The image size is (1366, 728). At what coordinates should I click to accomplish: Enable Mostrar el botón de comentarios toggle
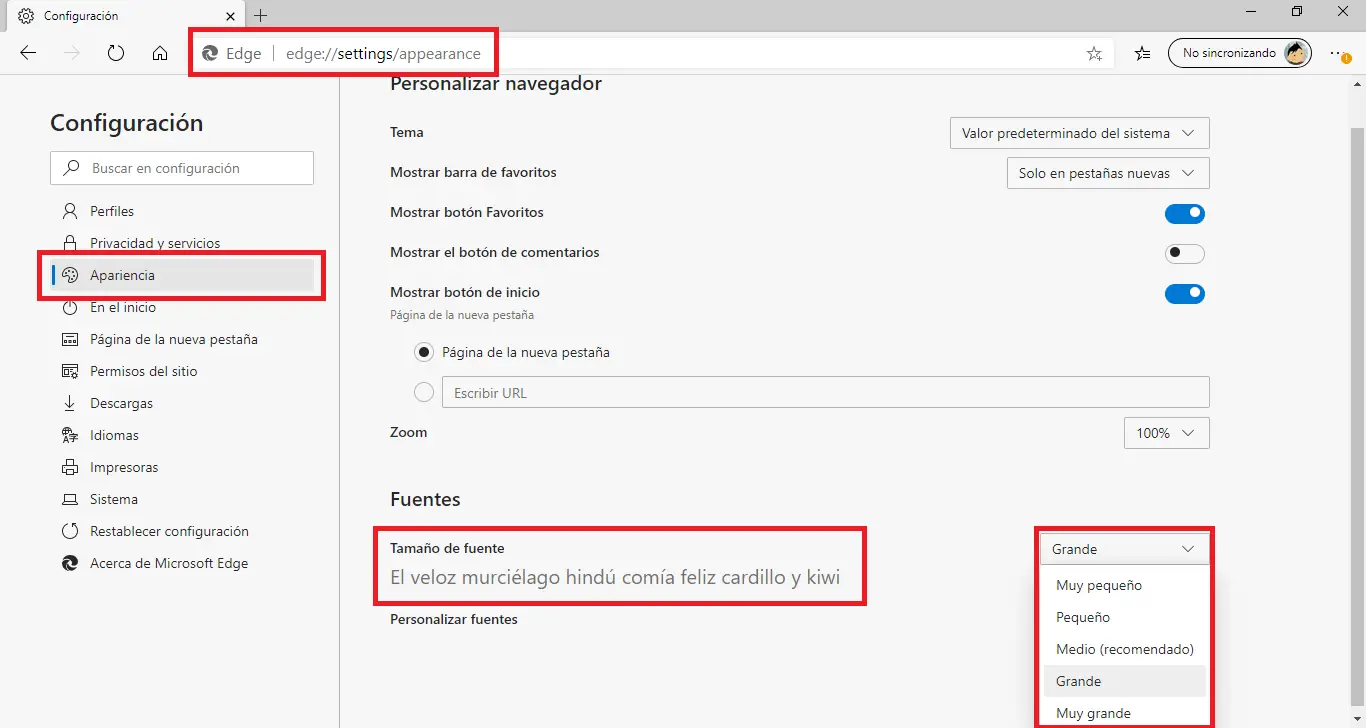coord(1184,254)
